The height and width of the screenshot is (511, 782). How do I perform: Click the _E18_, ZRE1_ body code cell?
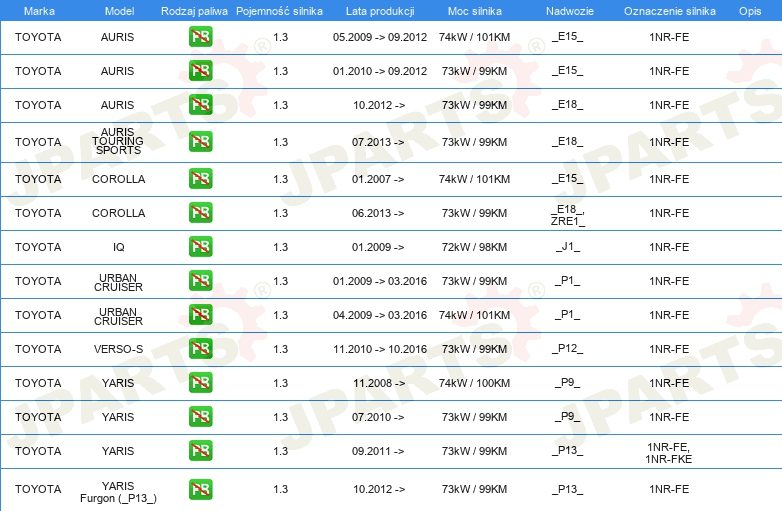pos(568,215)
